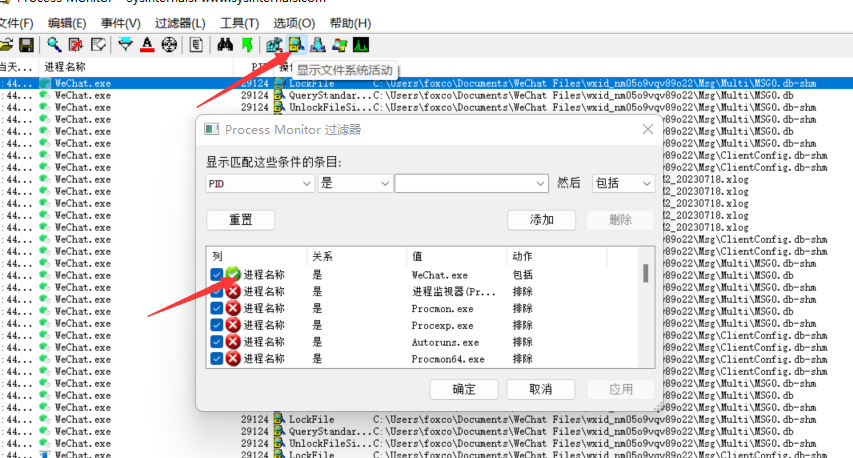Open the 过滤器(L) menu

click(180, 23)
